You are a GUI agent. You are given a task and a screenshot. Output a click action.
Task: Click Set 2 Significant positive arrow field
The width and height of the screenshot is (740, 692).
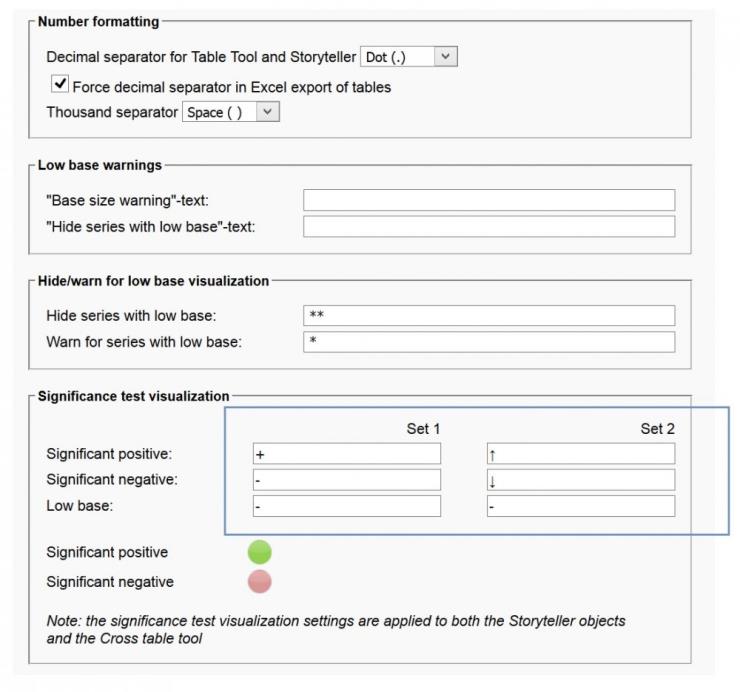580,454
